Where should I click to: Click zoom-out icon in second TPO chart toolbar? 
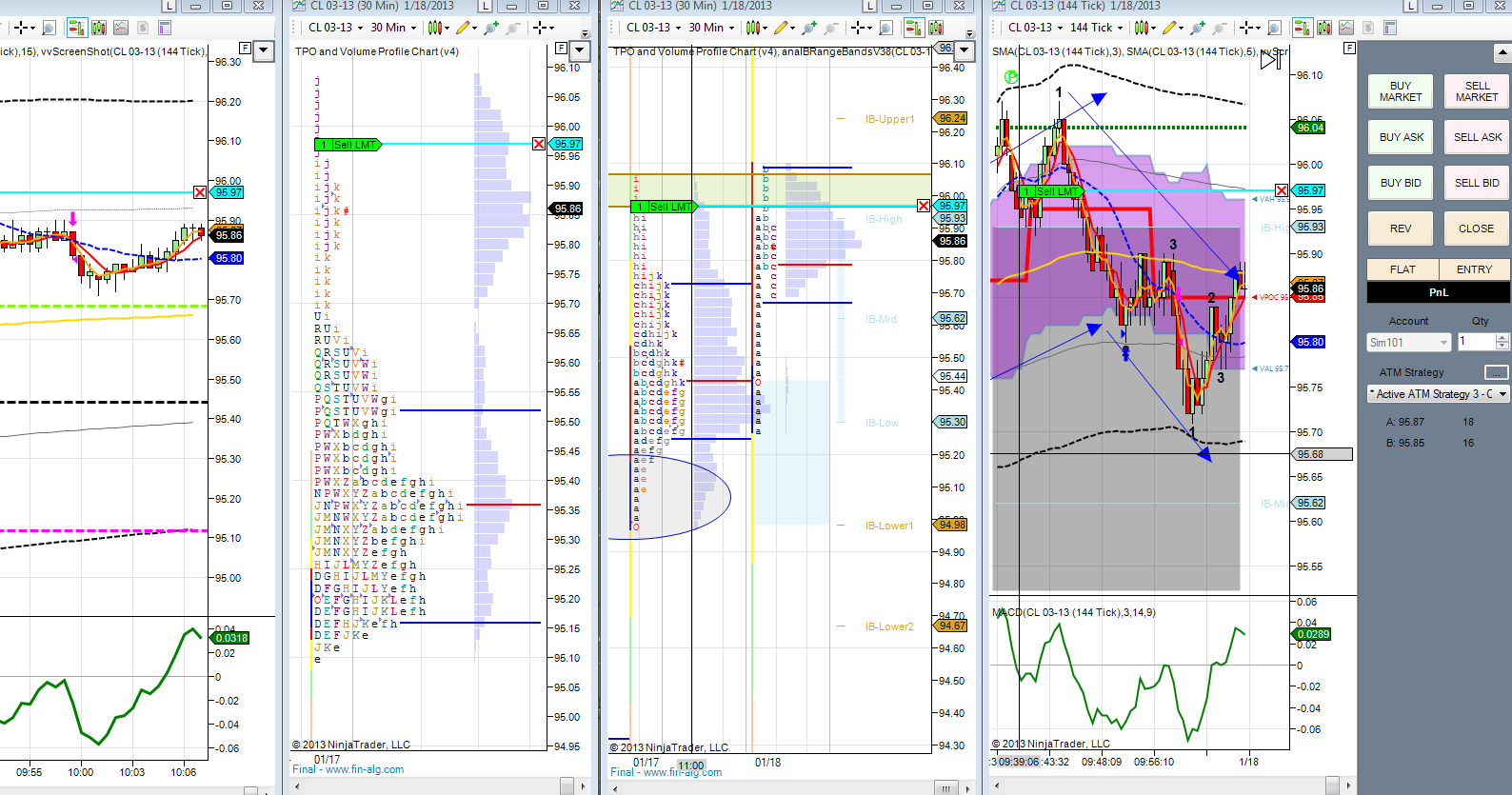click(831, 28)
